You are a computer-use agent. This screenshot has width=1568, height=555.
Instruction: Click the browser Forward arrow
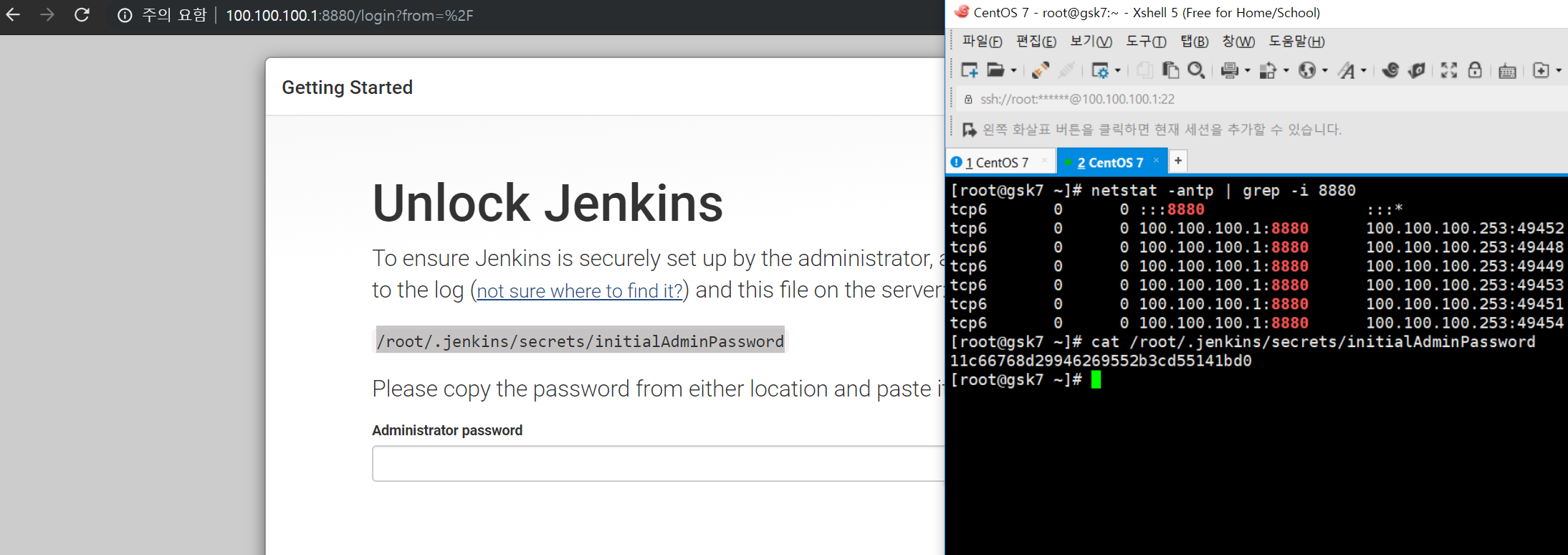[47, 14]
